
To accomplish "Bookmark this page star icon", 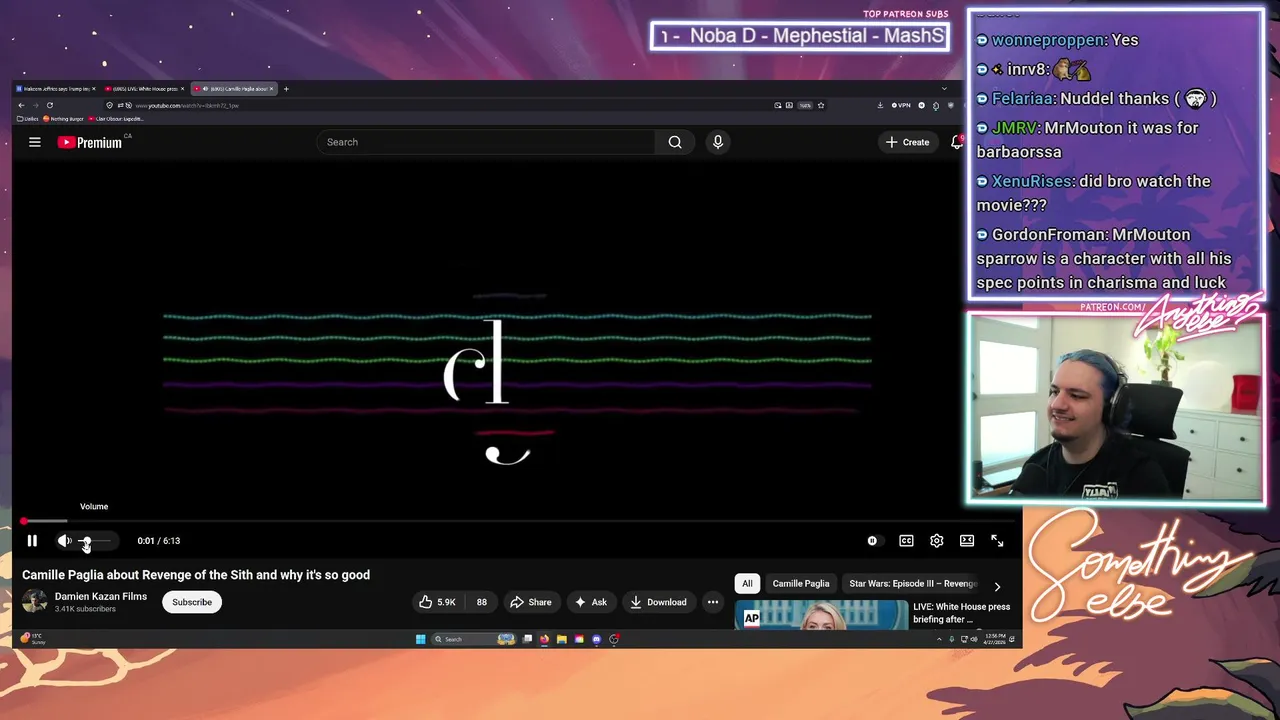I will (821, 105).
